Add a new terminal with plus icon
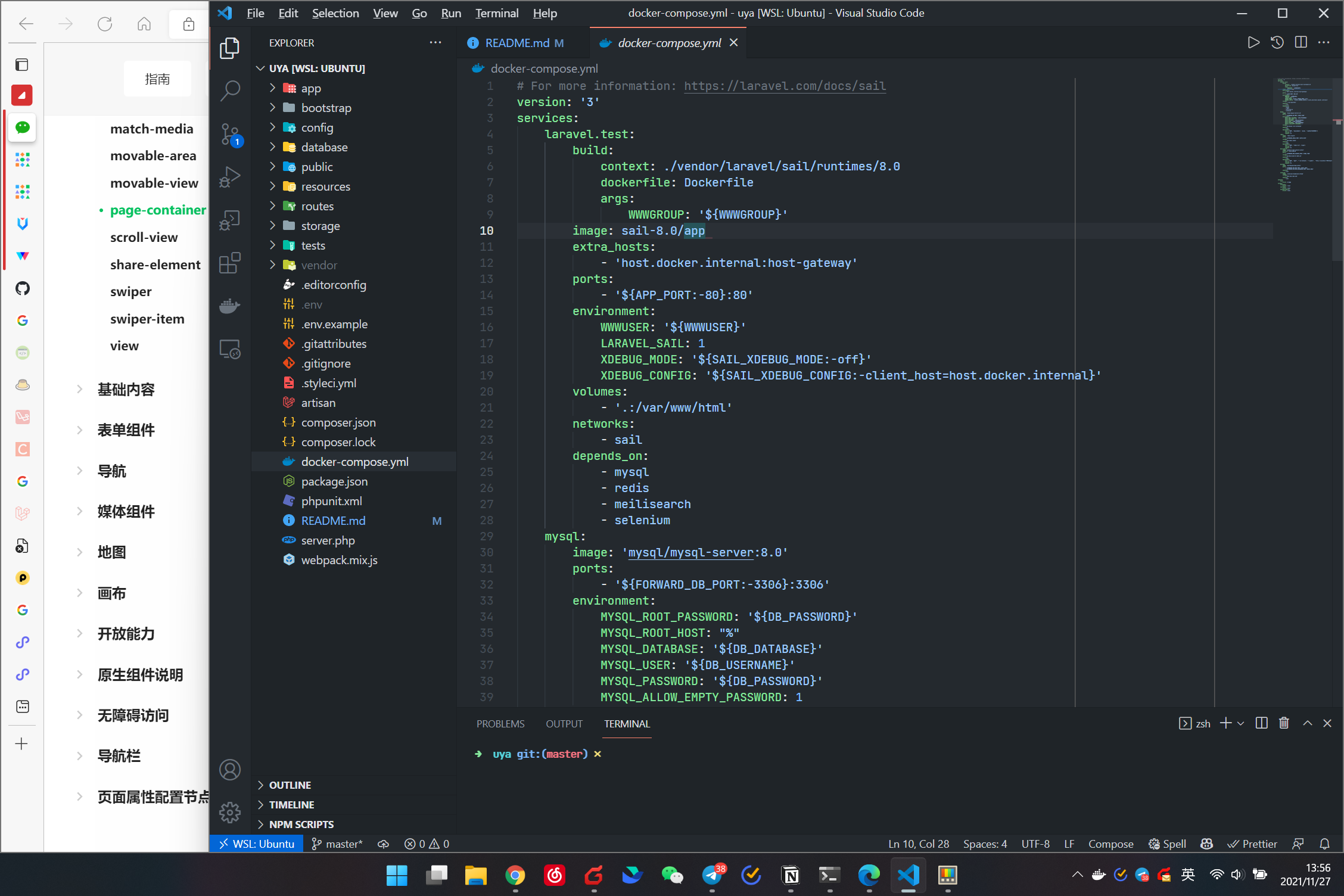Image resolution: width=1344 pixels, height=896 pixels. click(x=1226, y=723)
